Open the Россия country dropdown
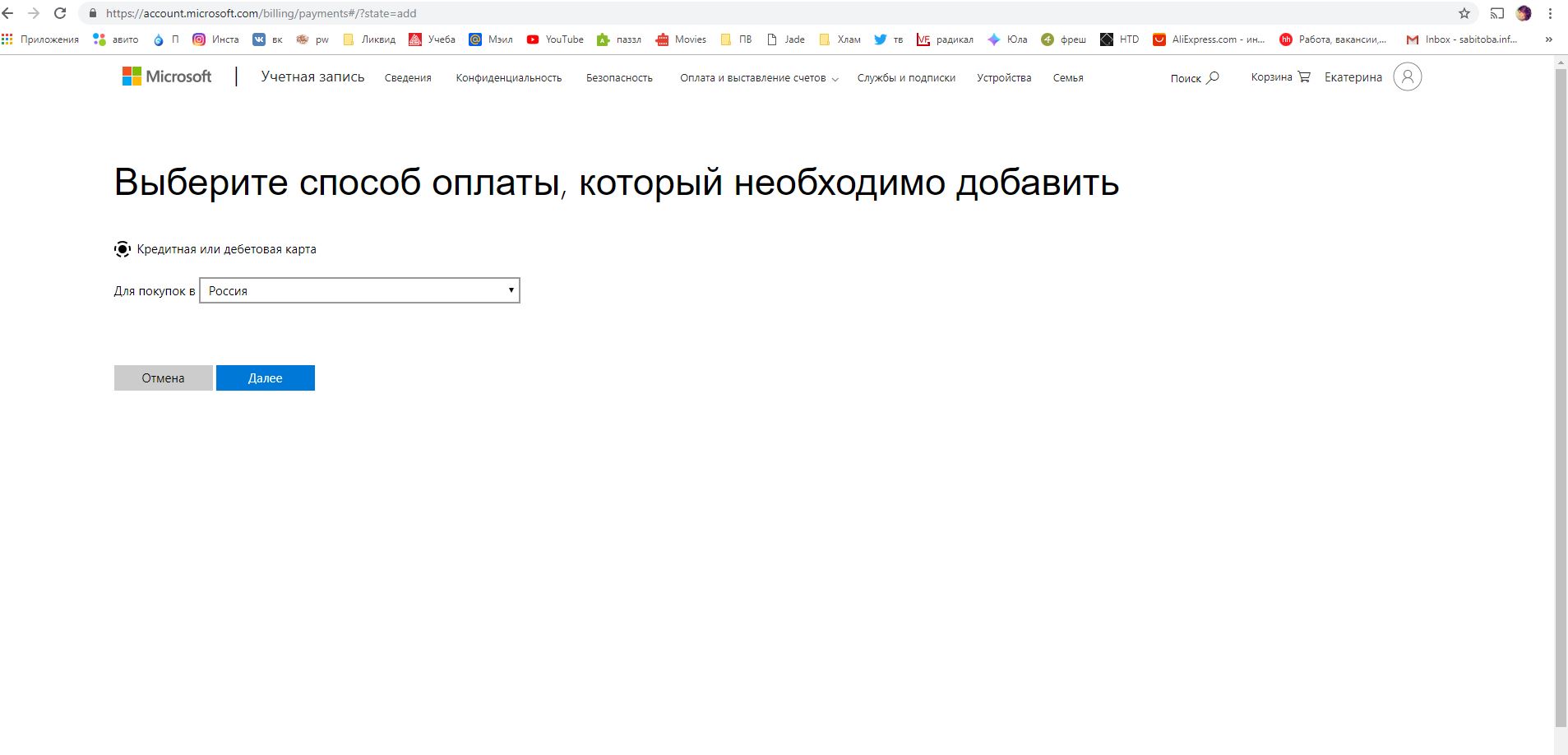This screenshot has width=1568, height=755. (x=359, y=290)
